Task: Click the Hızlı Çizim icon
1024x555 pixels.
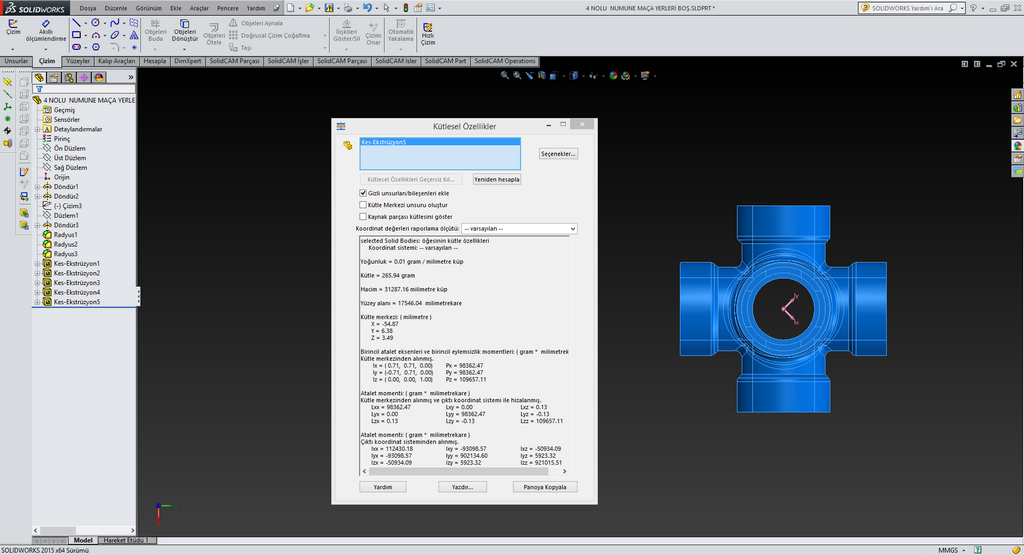Action: pyautogui.click(x=428, y=29)
